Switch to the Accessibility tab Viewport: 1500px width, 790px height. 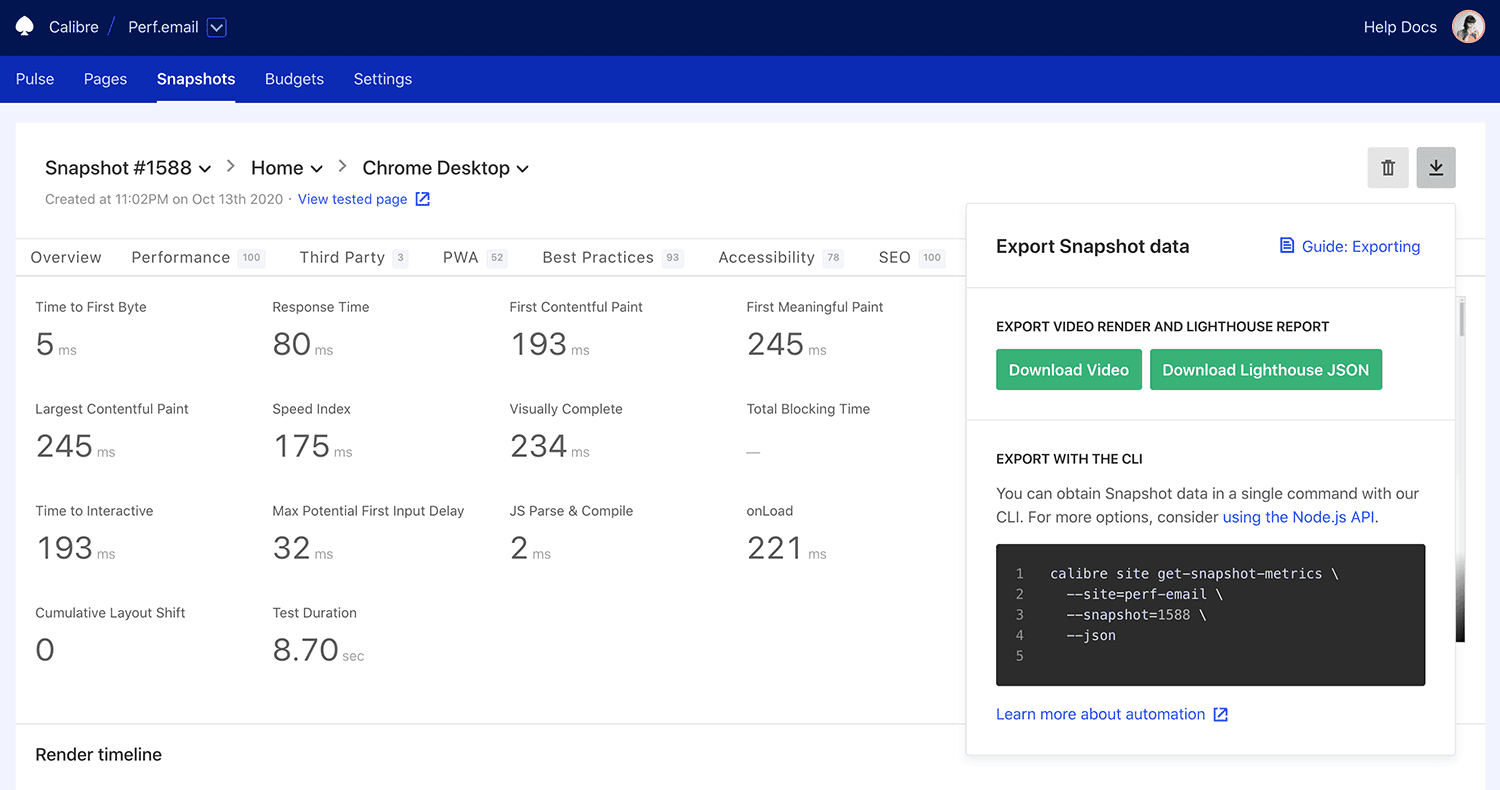[766, 257]
